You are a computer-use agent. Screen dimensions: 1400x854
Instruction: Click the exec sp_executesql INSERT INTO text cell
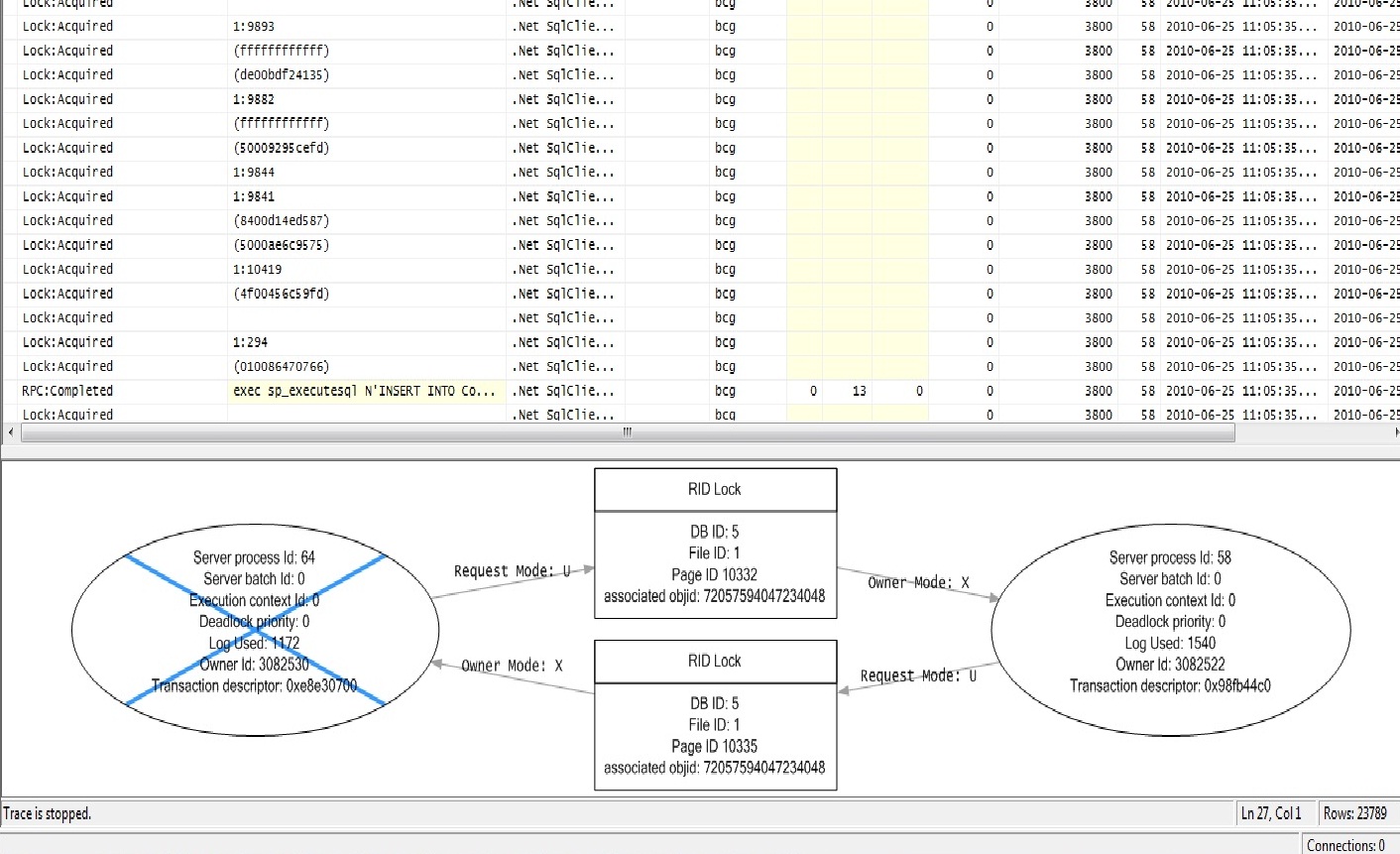coord(364,391)
